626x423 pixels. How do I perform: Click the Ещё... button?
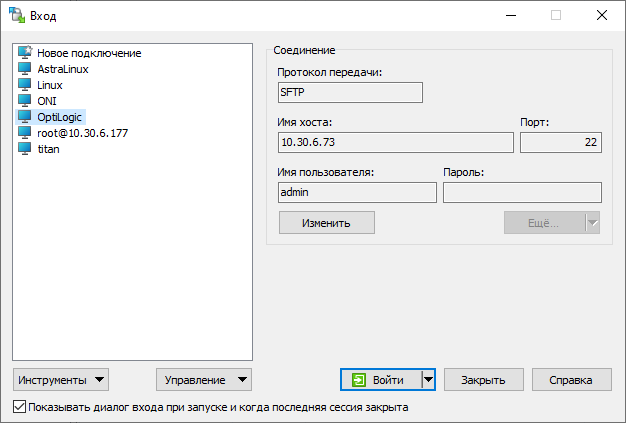point(545,223)
